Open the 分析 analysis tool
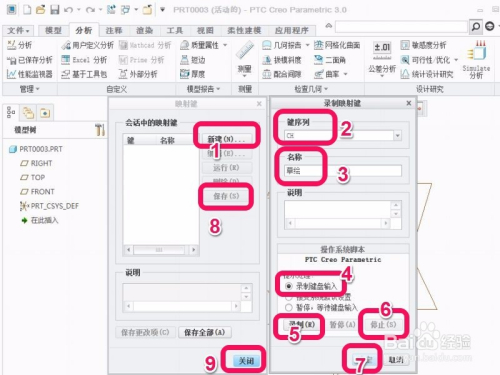The width and height of the screenshot is (500, 375). coord(19,45)
